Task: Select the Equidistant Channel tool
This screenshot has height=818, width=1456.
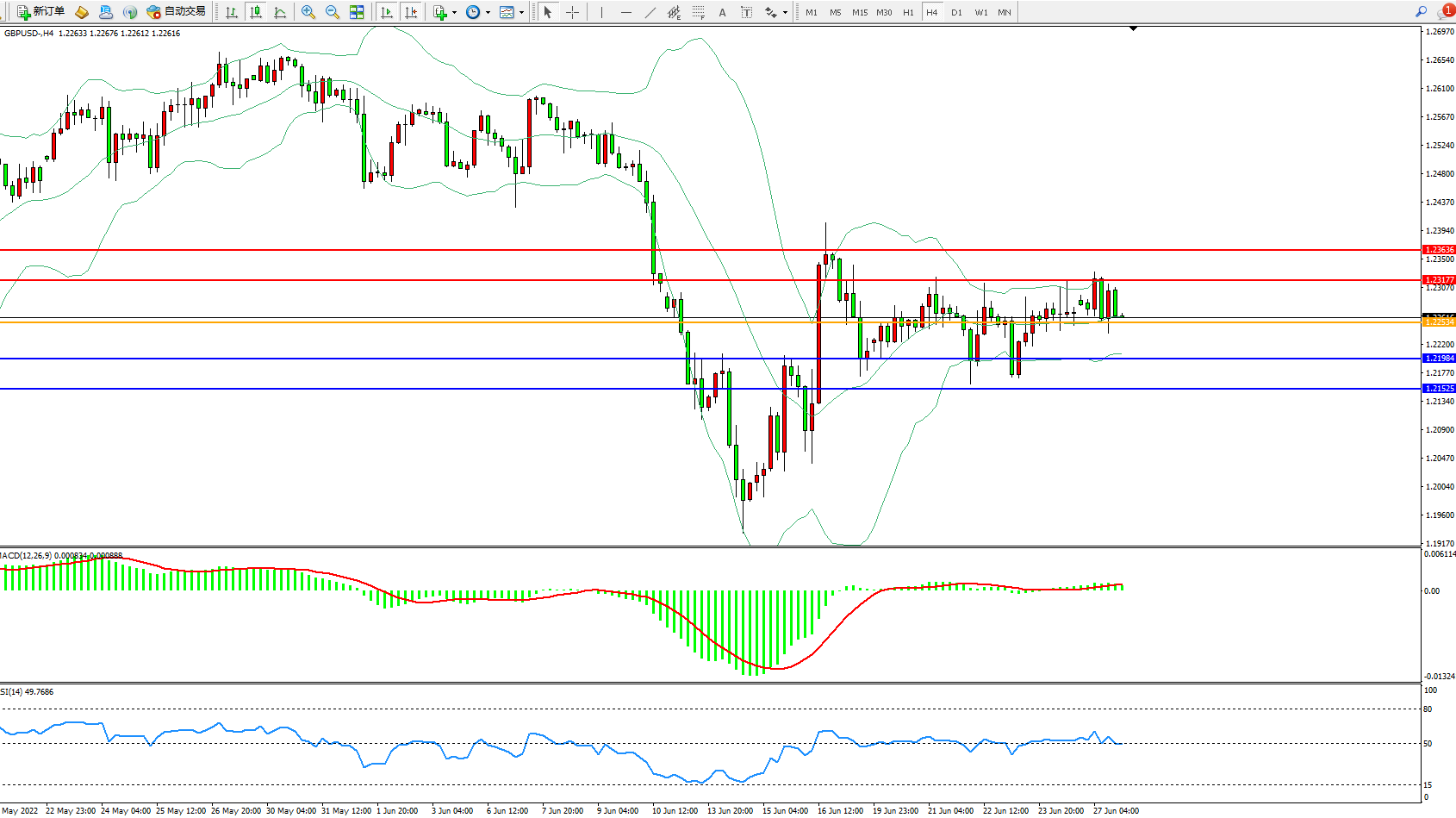Action: [x=675, y=12]
